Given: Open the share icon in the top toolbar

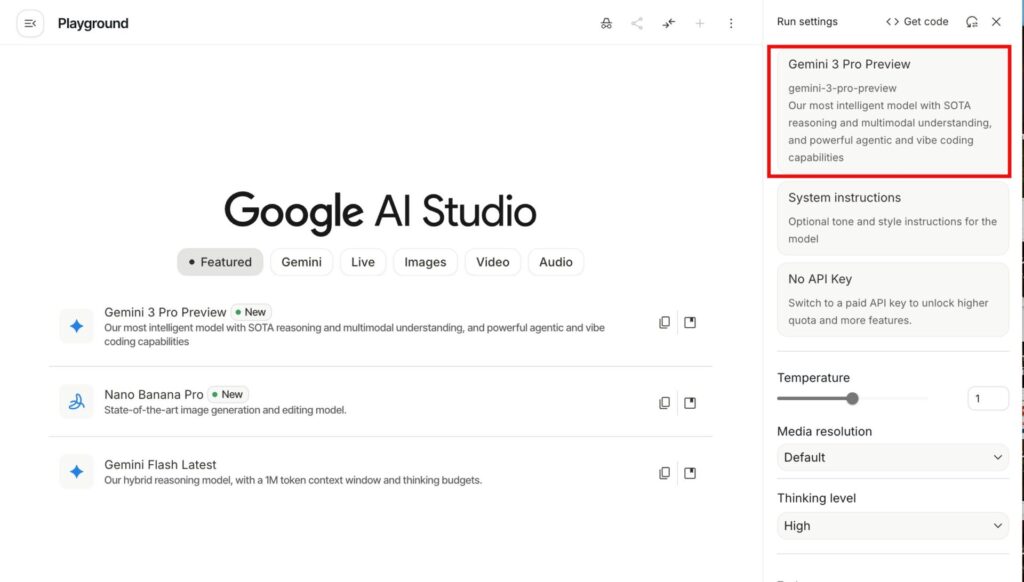Looking at the screenshot, I should tap(637, 22).
